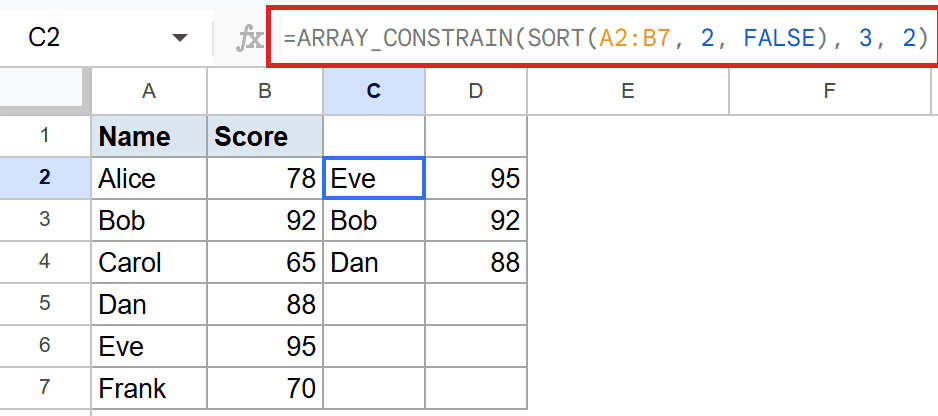
Task: Select Eve in column C
Action: tap(374, 178)
